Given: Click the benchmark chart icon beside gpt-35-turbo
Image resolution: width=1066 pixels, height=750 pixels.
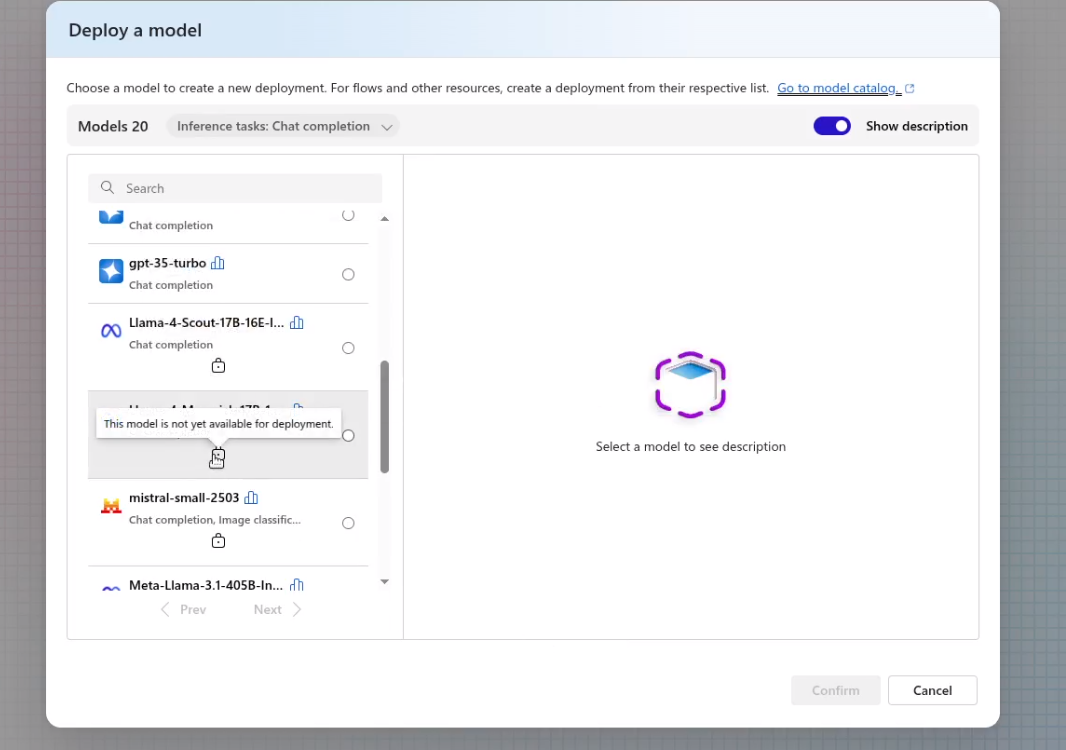Looking at the screenshot, I should [218, 262].
